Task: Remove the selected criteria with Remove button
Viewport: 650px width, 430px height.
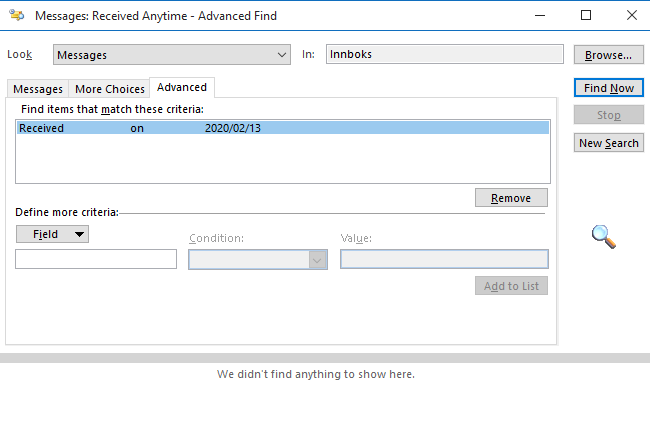Action: [x=511, y=198]
